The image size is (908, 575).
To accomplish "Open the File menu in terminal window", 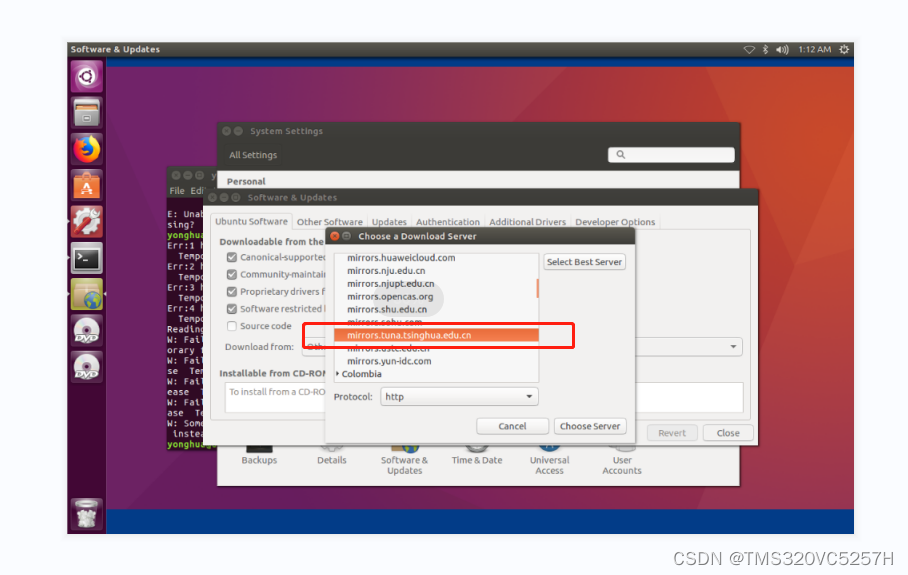I will 177,191.
